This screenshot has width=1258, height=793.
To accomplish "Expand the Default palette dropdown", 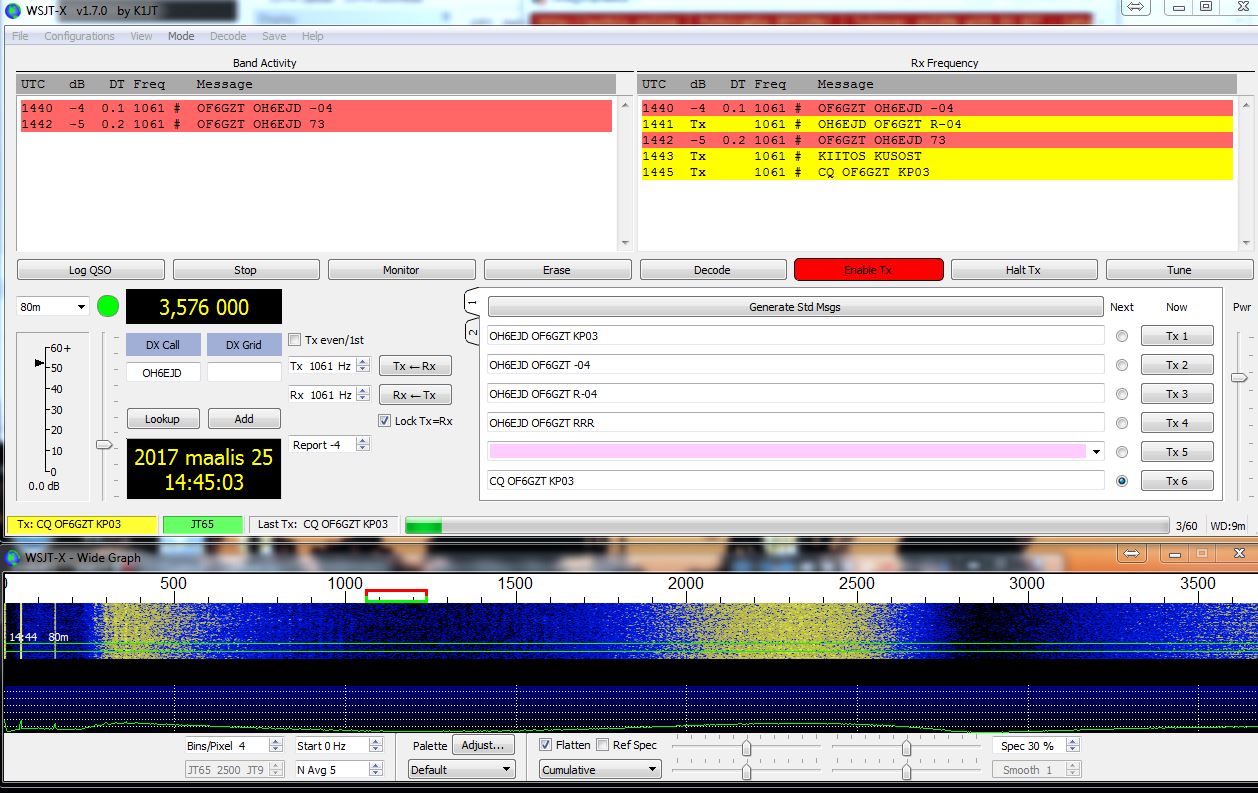I will (461, 770).
